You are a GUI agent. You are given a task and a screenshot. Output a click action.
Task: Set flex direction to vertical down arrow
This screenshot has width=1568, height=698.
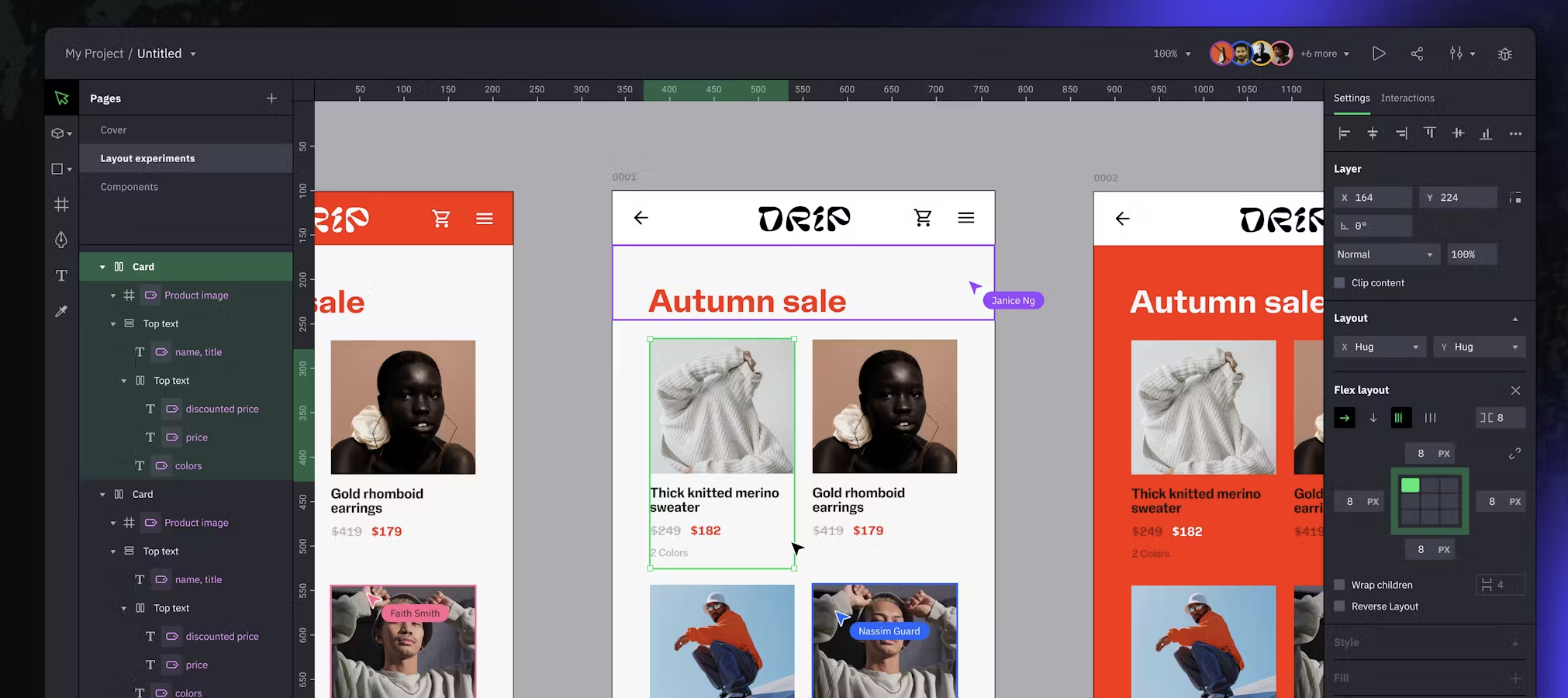click(1373, 418)
